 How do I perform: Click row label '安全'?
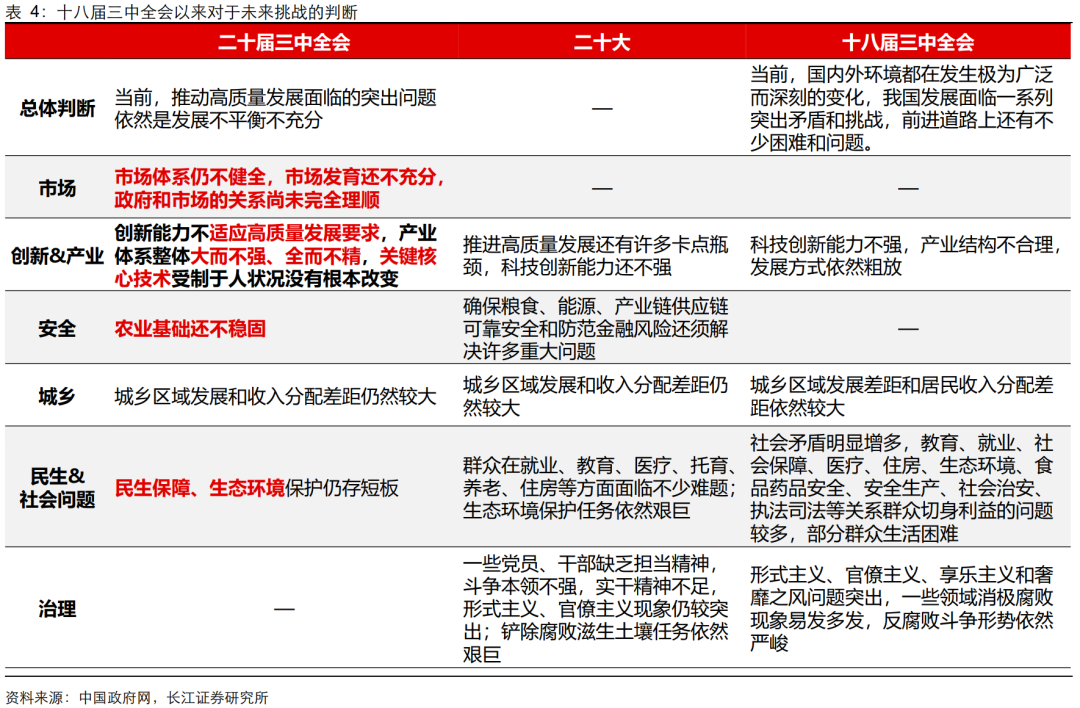point(57,329)
